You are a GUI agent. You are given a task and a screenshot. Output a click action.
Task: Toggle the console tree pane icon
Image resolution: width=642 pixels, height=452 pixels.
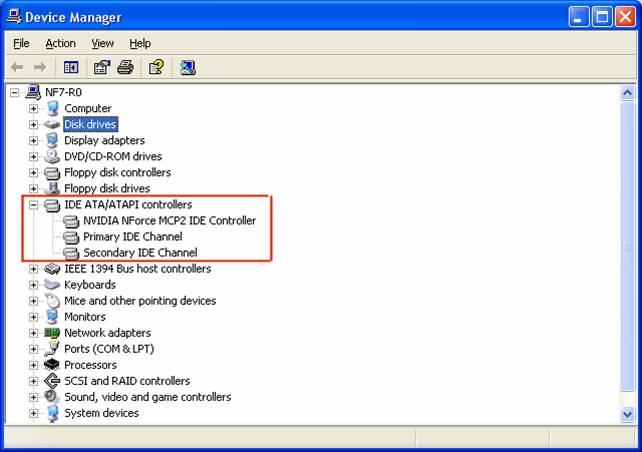[71, 67]
